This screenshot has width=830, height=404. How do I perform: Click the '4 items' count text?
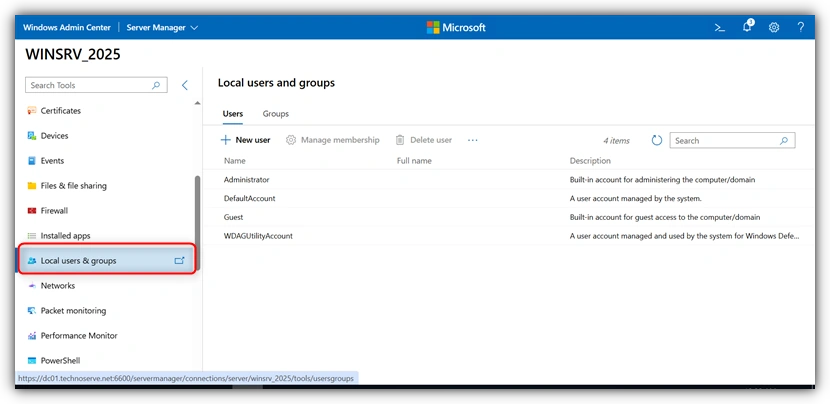point(617,140)
